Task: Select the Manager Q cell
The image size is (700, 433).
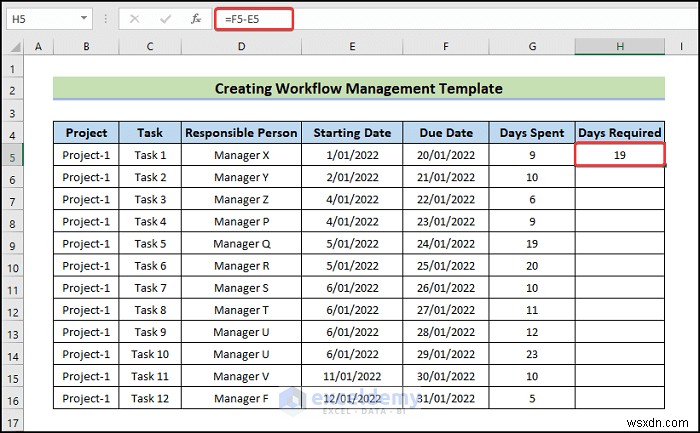Action: click(x=242, y=244)
